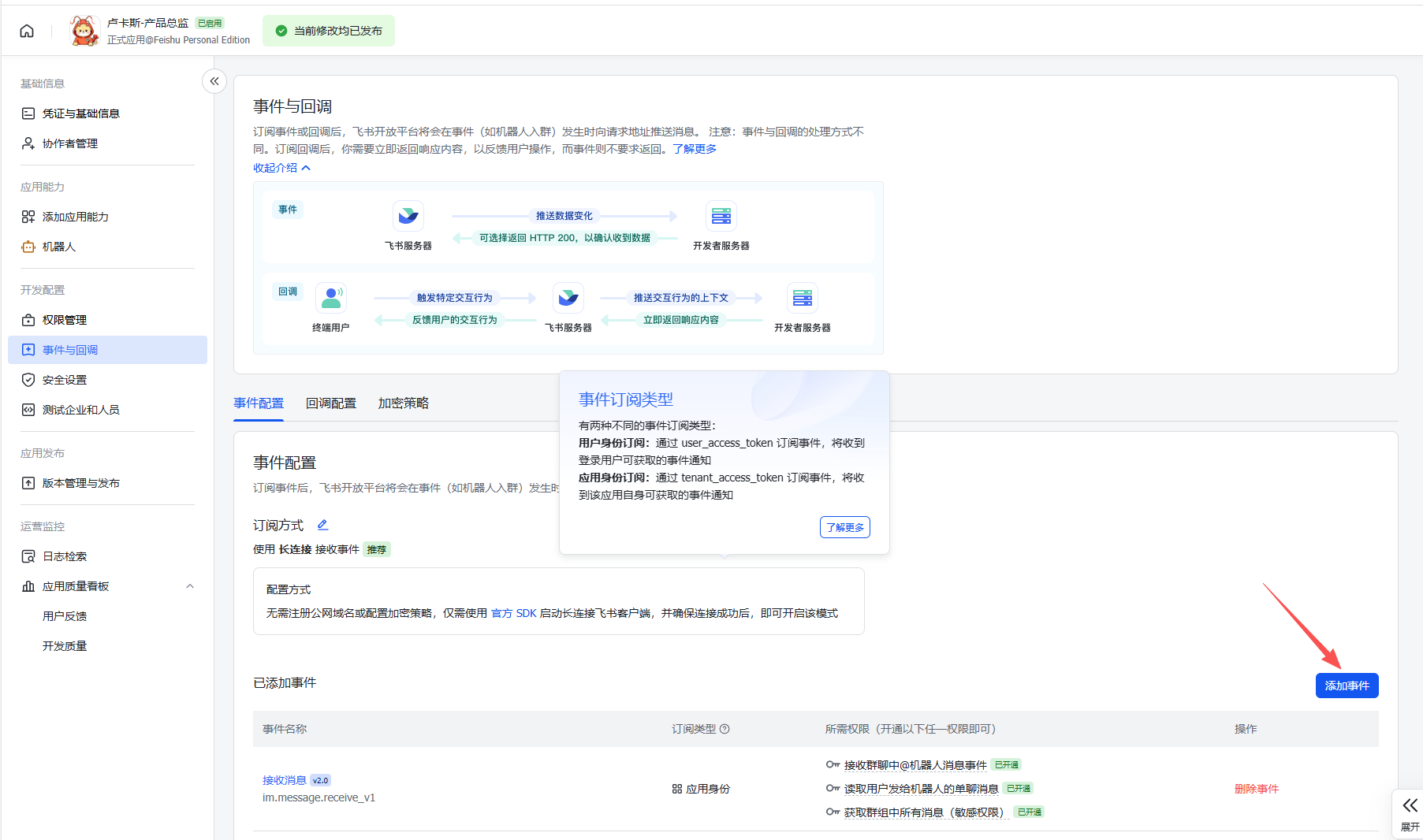
Task: Click the red 删除事件 link
Action: coord(1256,789)
